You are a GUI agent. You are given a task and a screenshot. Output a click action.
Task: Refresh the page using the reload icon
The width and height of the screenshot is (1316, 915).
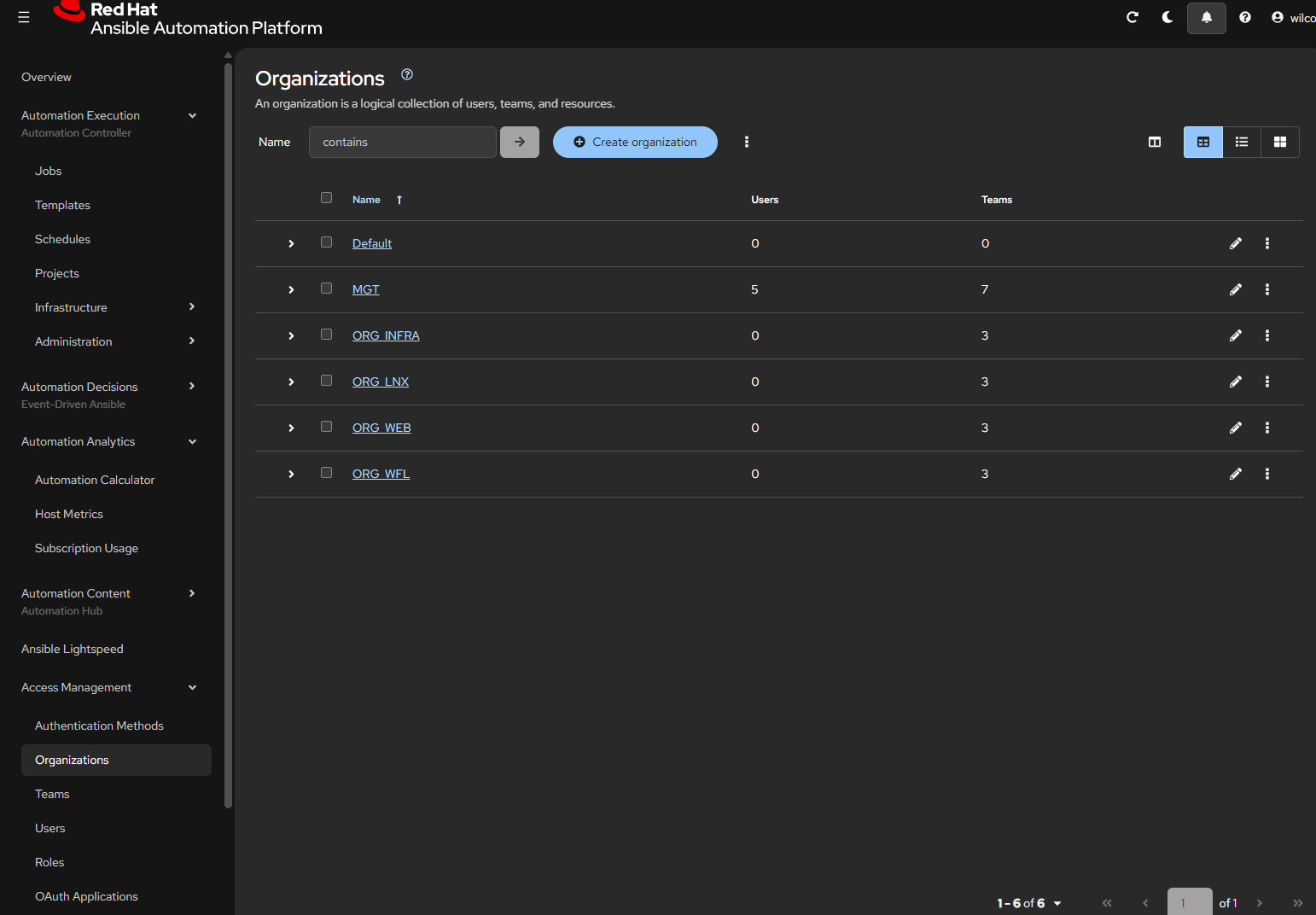pyautogui.click(x=1133, y=17)
